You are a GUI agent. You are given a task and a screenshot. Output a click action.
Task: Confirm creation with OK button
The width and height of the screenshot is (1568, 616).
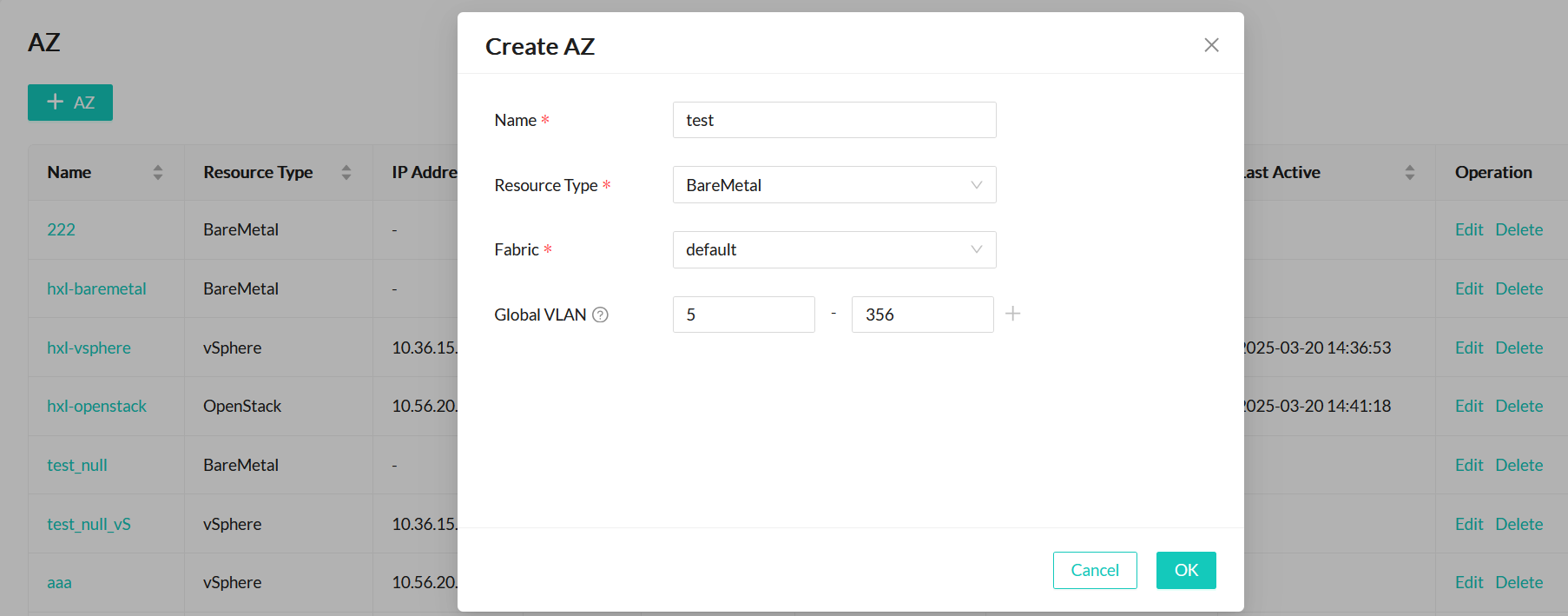[1185, 570]
